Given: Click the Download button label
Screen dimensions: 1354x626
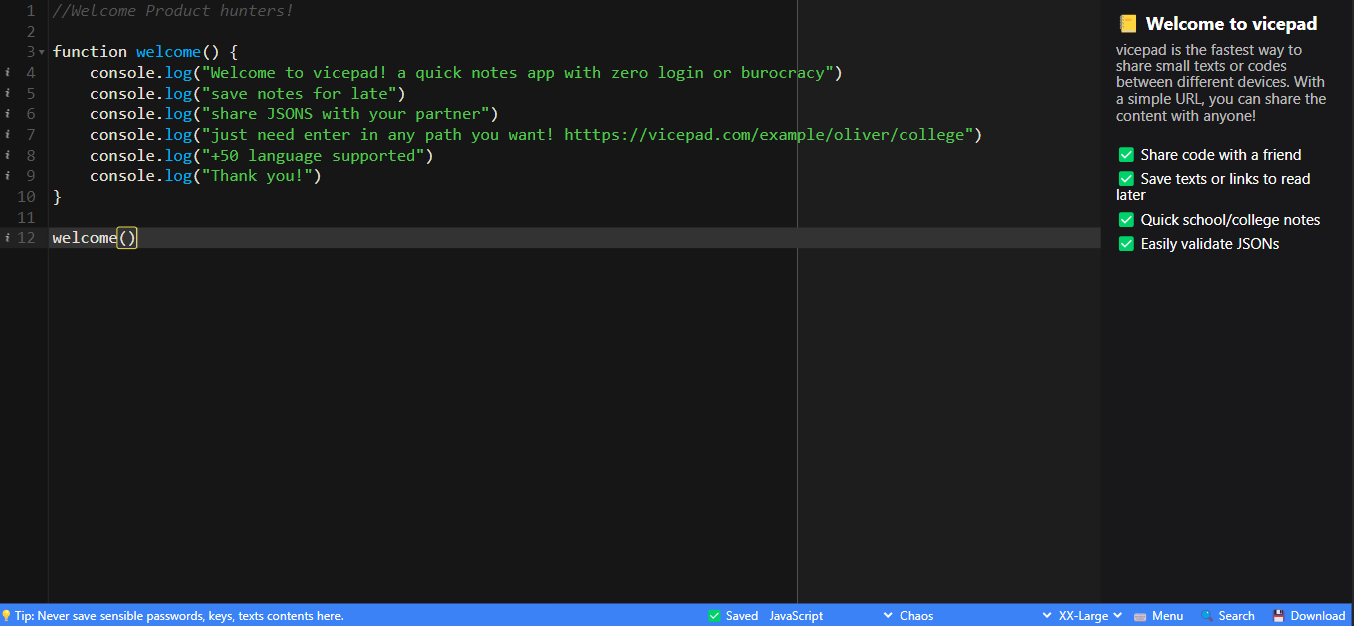Looking at the screenshot, I should pyautogui.click(x=1317, y=616).
